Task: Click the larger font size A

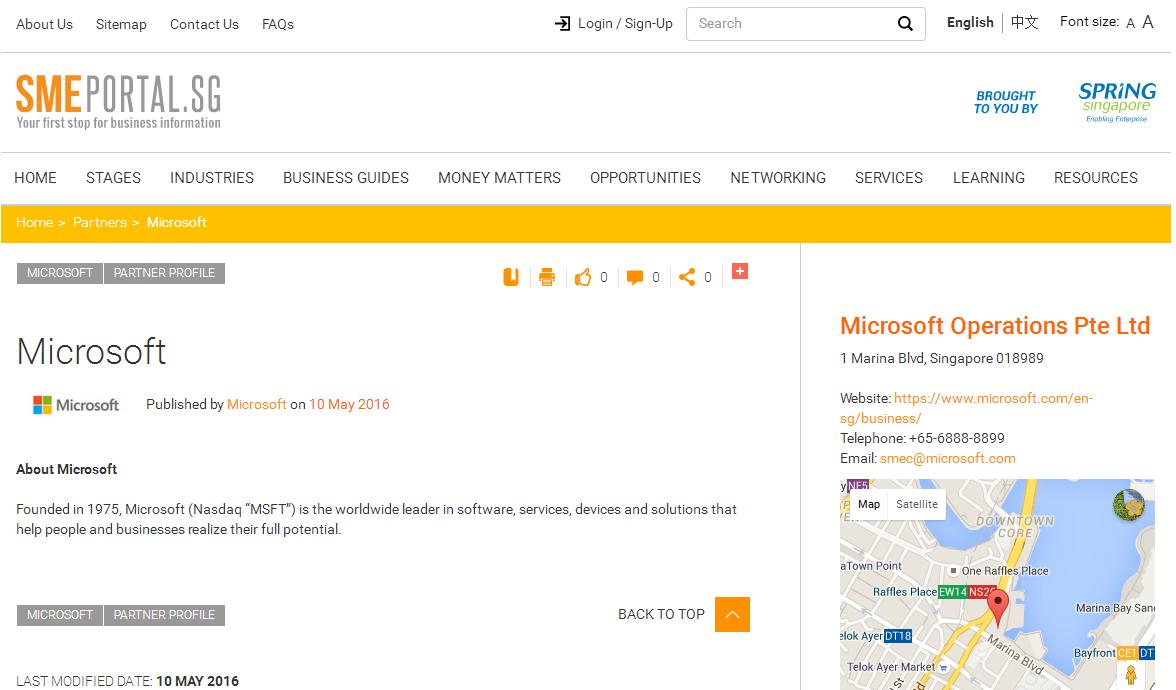Action: coord(1148,22)
